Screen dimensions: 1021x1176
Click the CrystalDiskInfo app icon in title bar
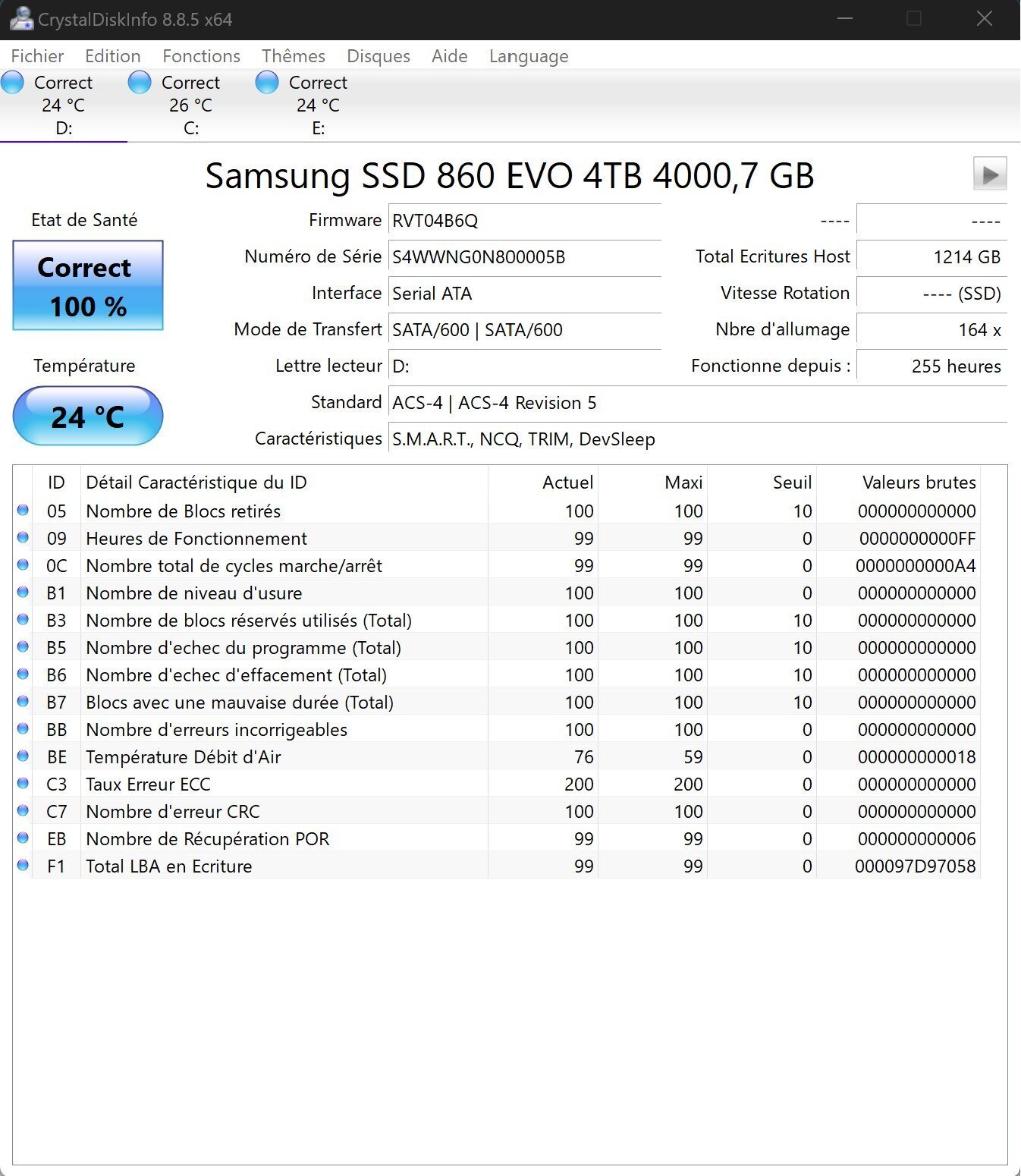(x=20, y=19)
